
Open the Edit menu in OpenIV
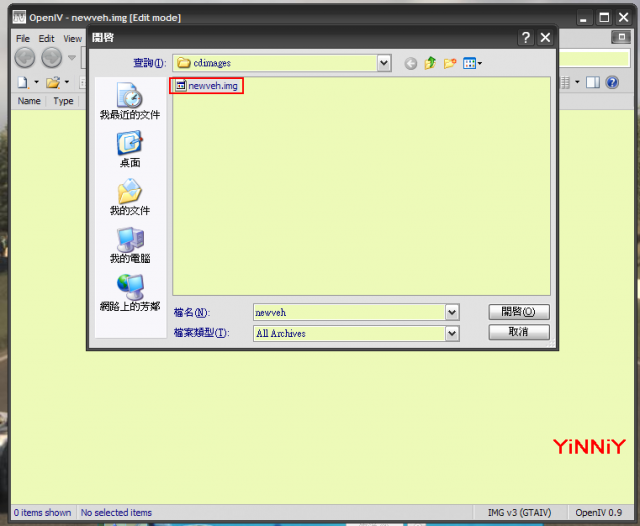(x=47, y=38)
